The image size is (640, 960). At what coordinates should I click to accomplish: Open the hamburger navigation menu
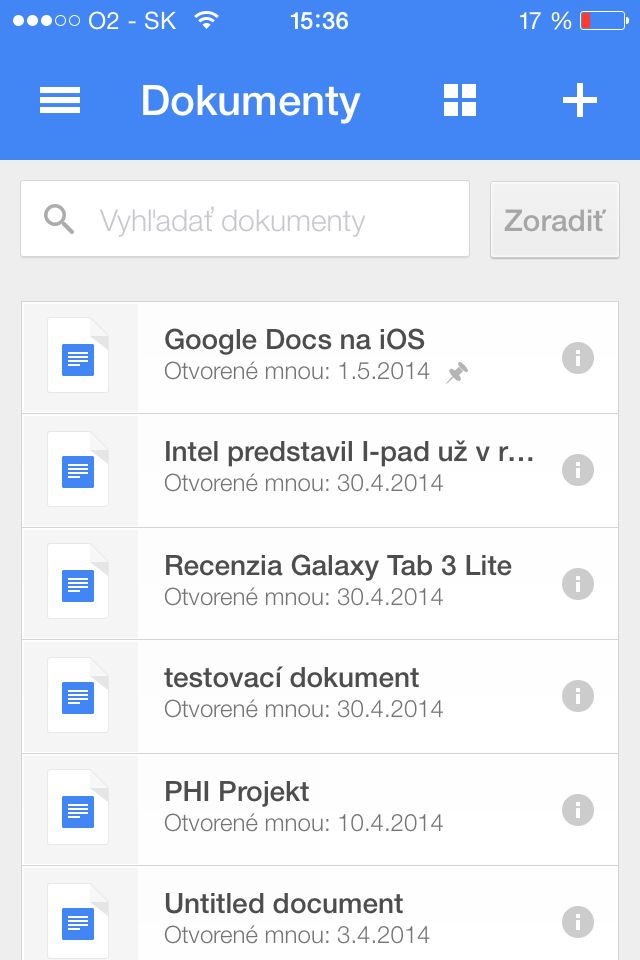click(x=60, y=101)
